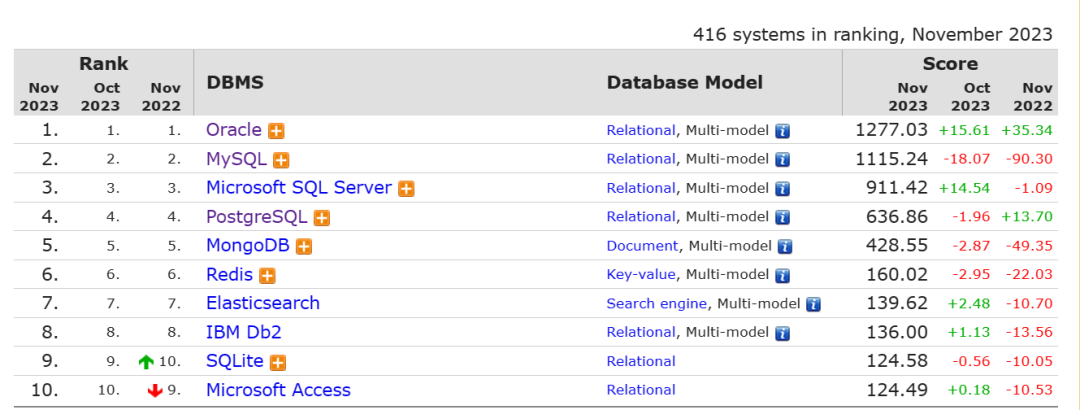Click the info icon in Elasticsearch's row
The image size is (1080, 410).
[x=814, y=304]
